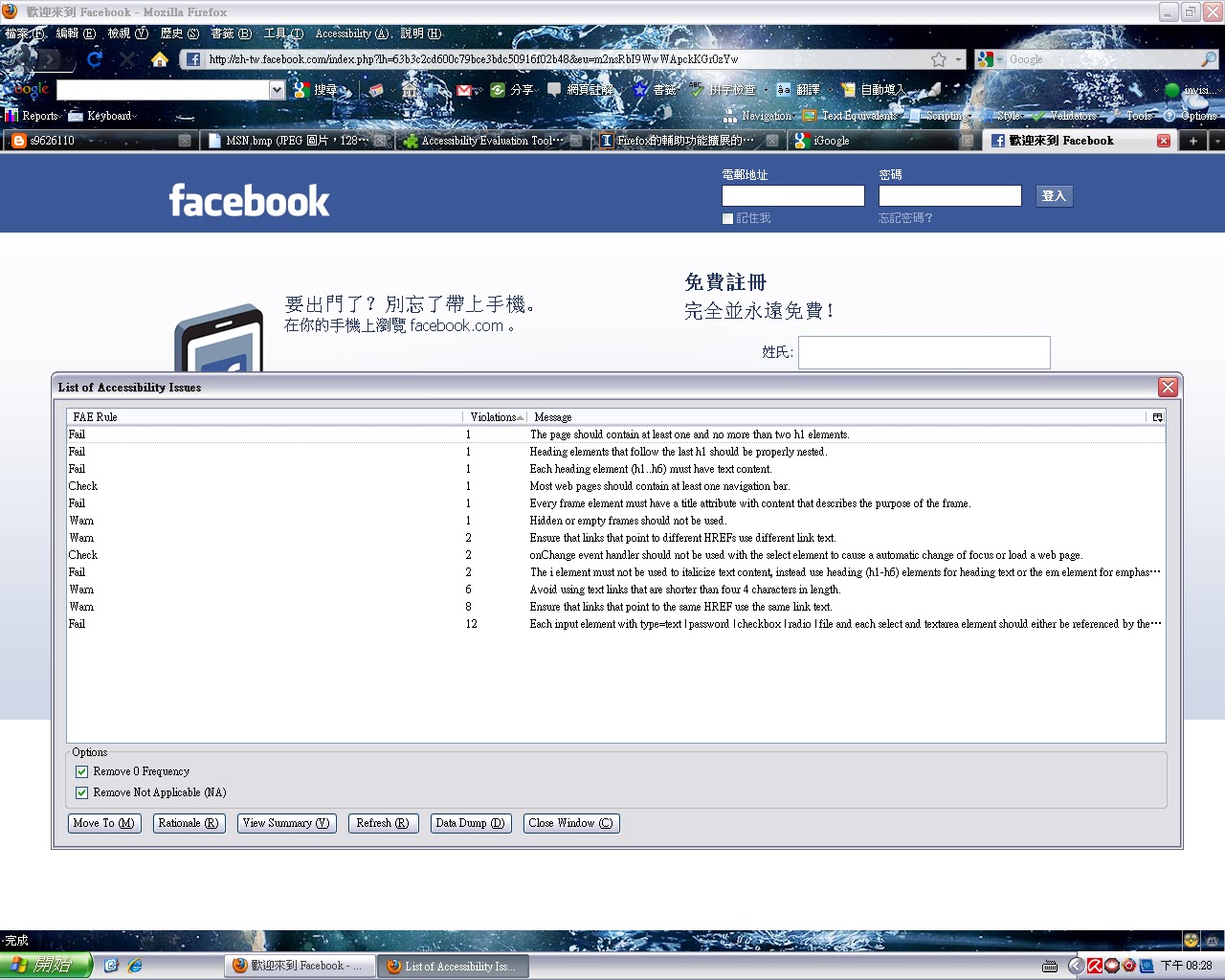Click the search magnifier in Google search box
1225x980 pixels.
point(1209,59)
